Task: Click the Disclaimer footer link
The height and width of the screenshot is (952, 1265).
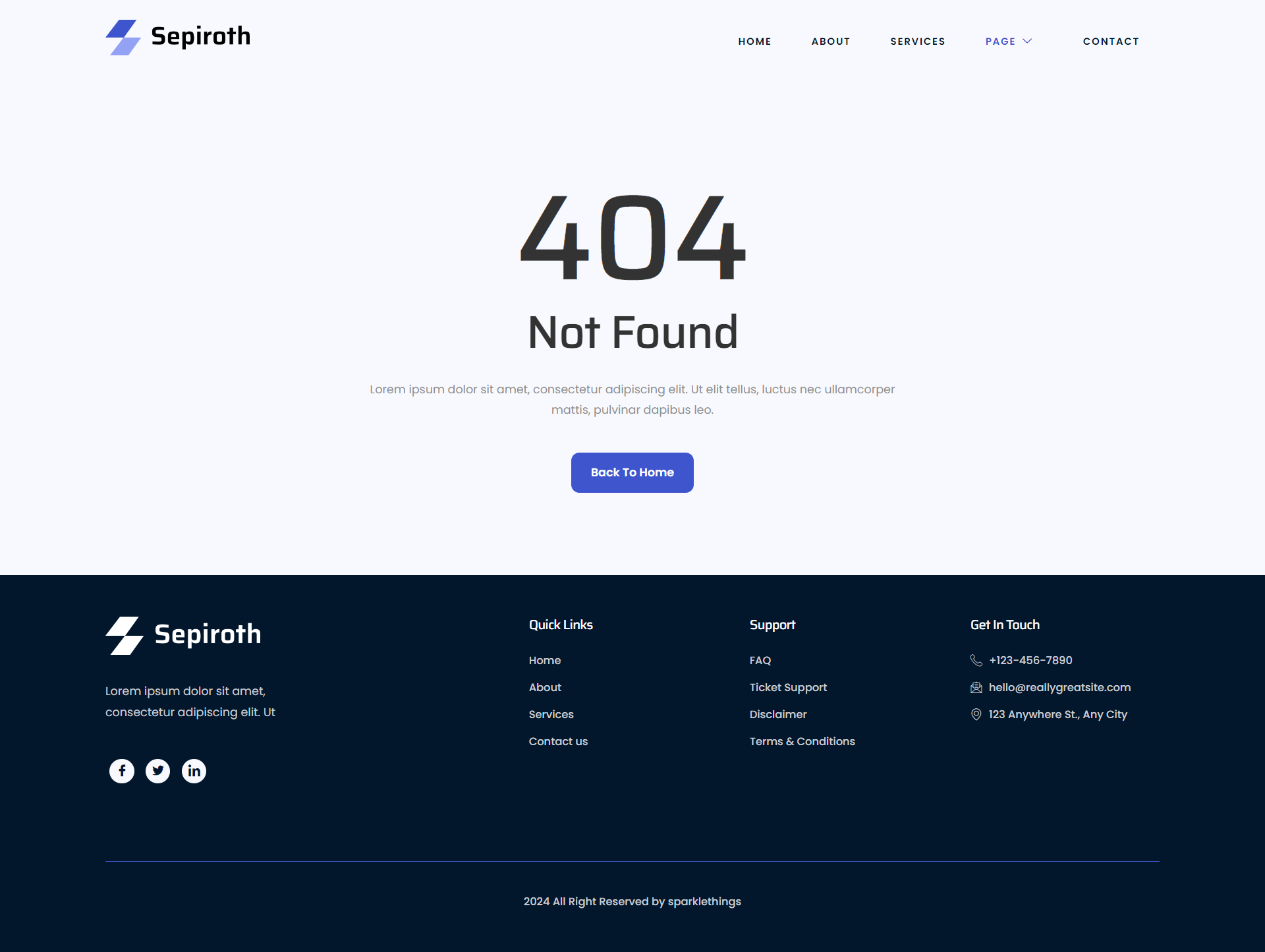Action: click(x=778, y=714)
